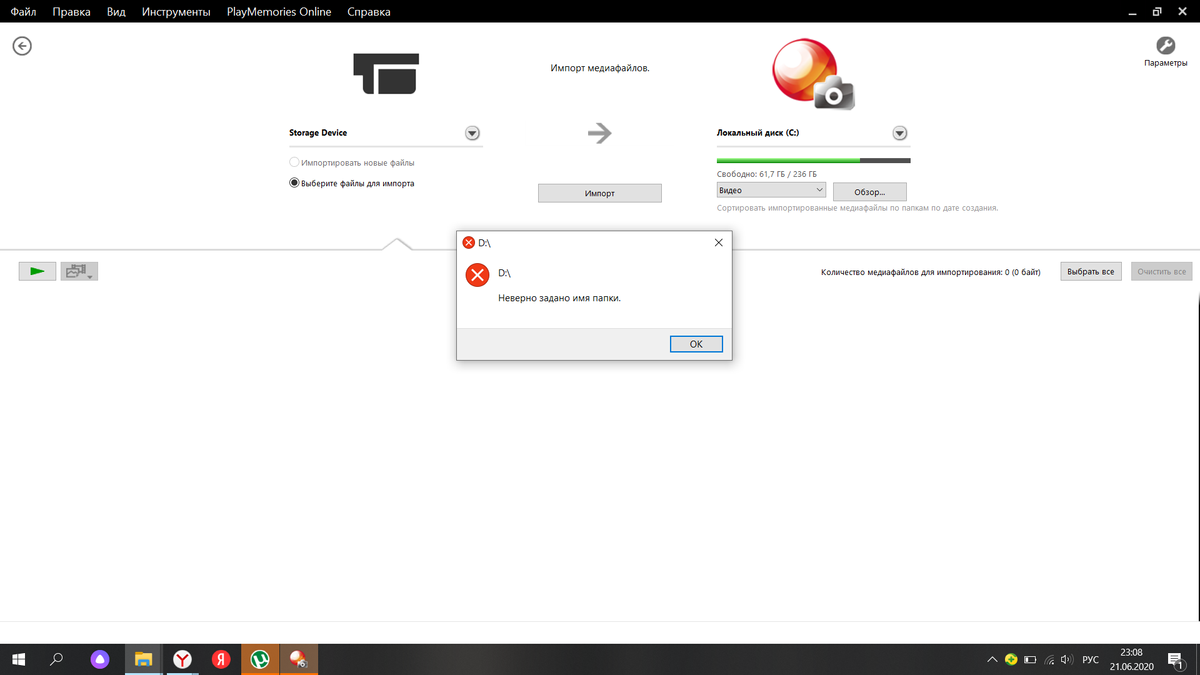The image size is (1200, 675).
Task: Click the disk free space bar
Action: tap(813, 160)
